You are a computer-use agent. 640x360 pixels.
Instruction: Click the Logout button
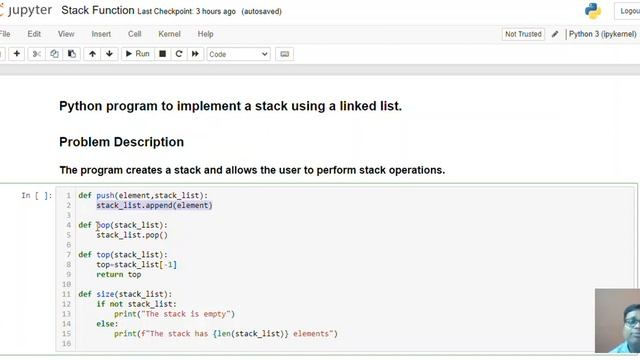628,11
